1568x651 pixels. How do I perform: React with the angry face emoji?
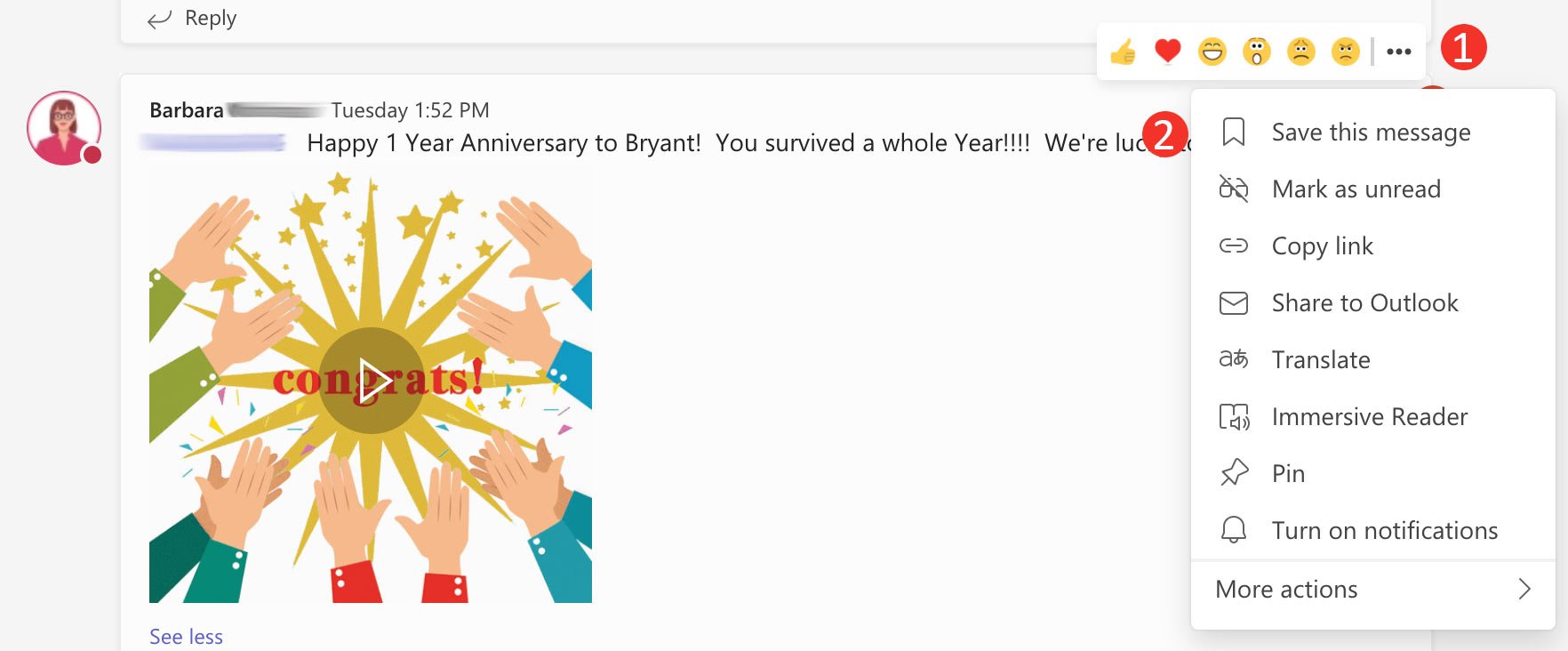[1345, 52]
